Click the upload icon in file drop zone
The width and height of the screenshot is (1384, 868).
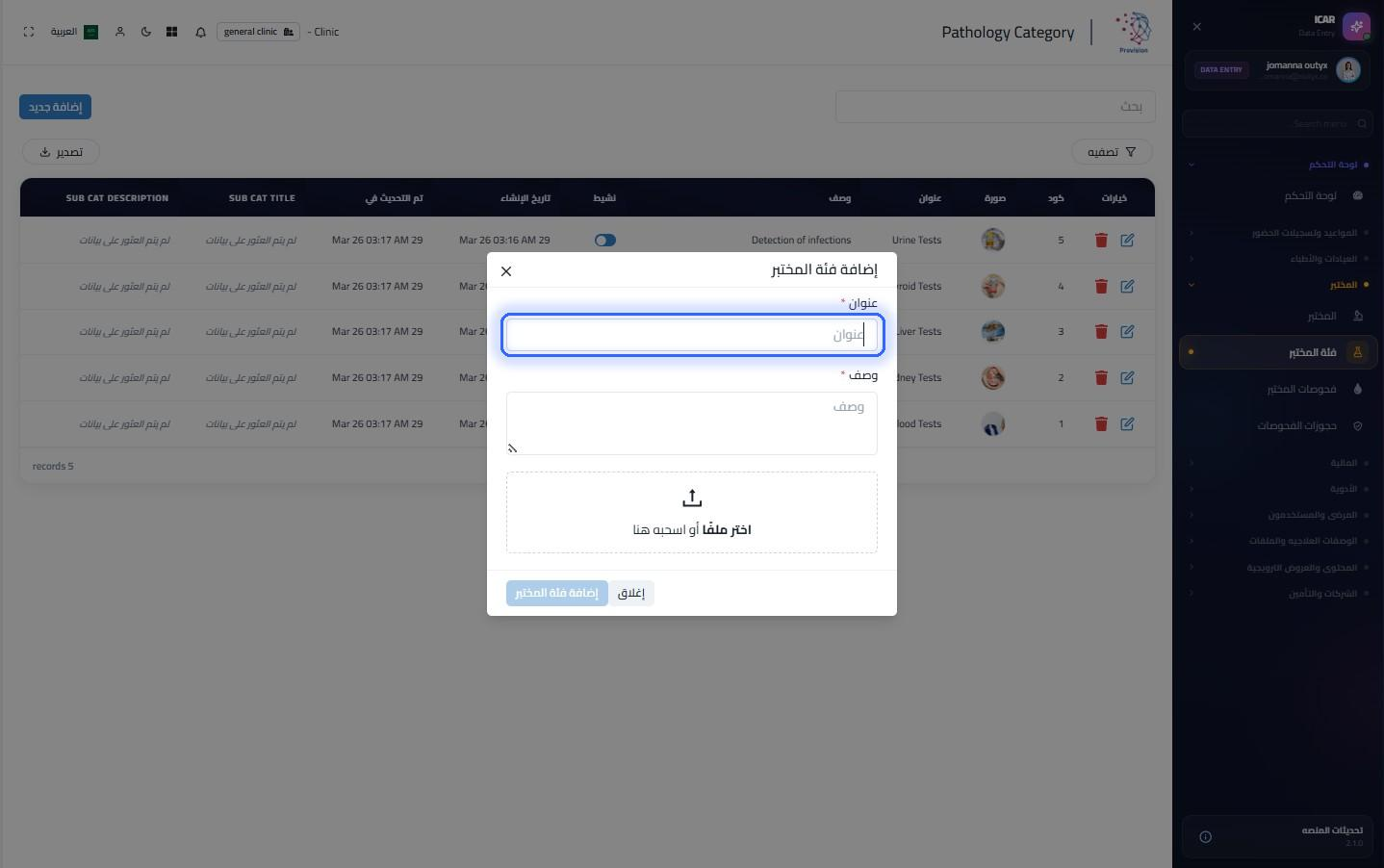pyautogui.click(x=692, y=498)
